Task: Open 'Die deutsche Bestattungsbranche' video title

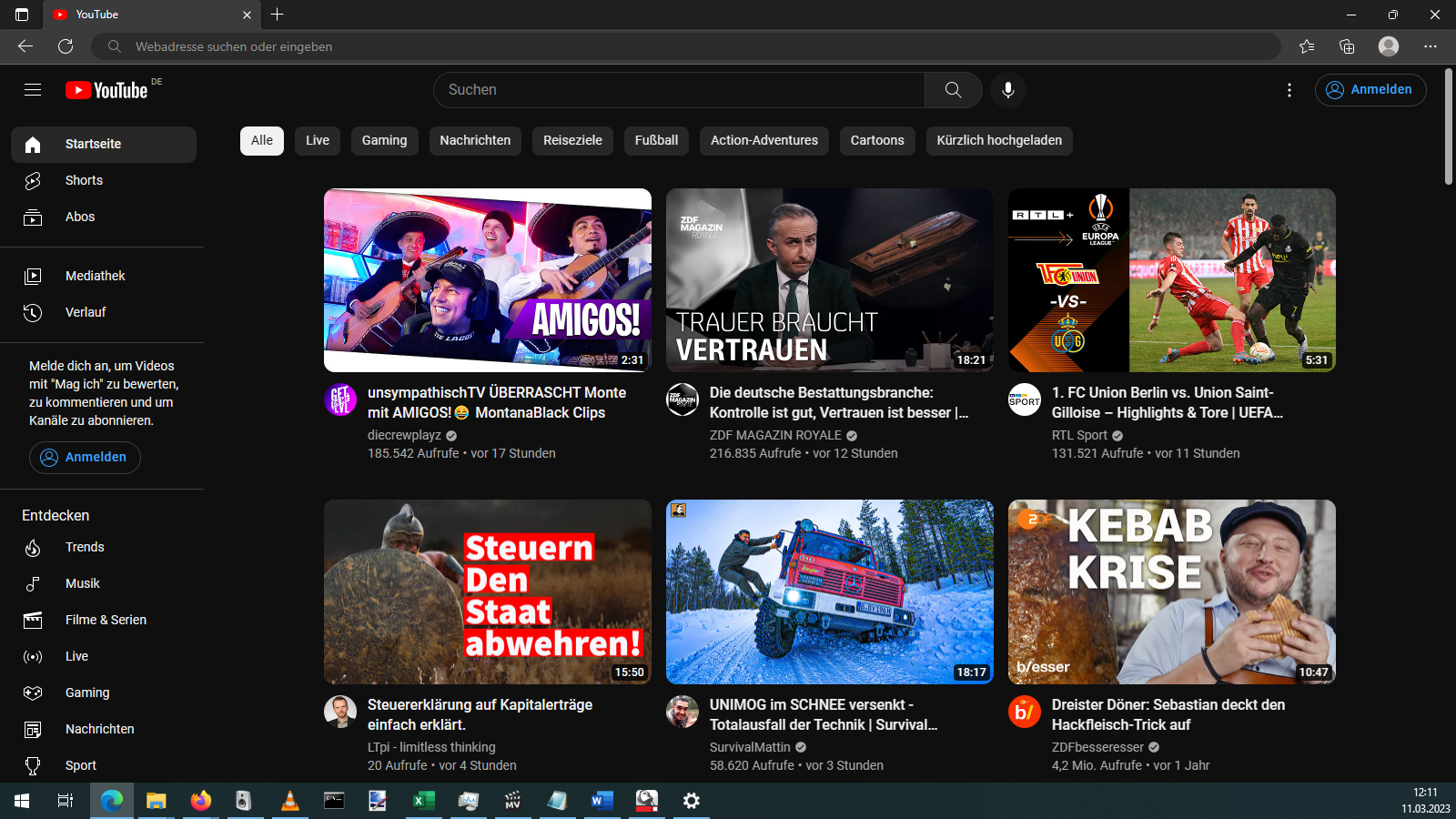Action: pos(839,402)
